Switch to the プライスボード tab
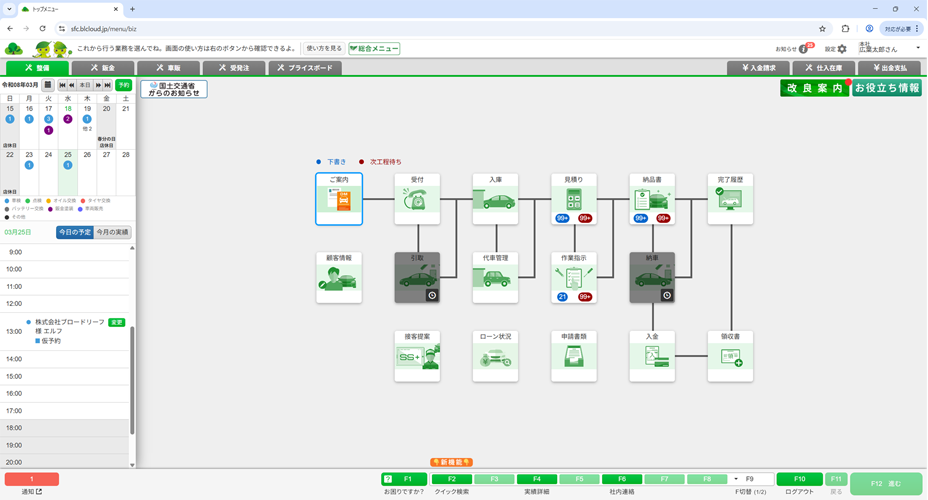Image resolution: width=928 pixels, height=500 pixels. click(304, 68)
